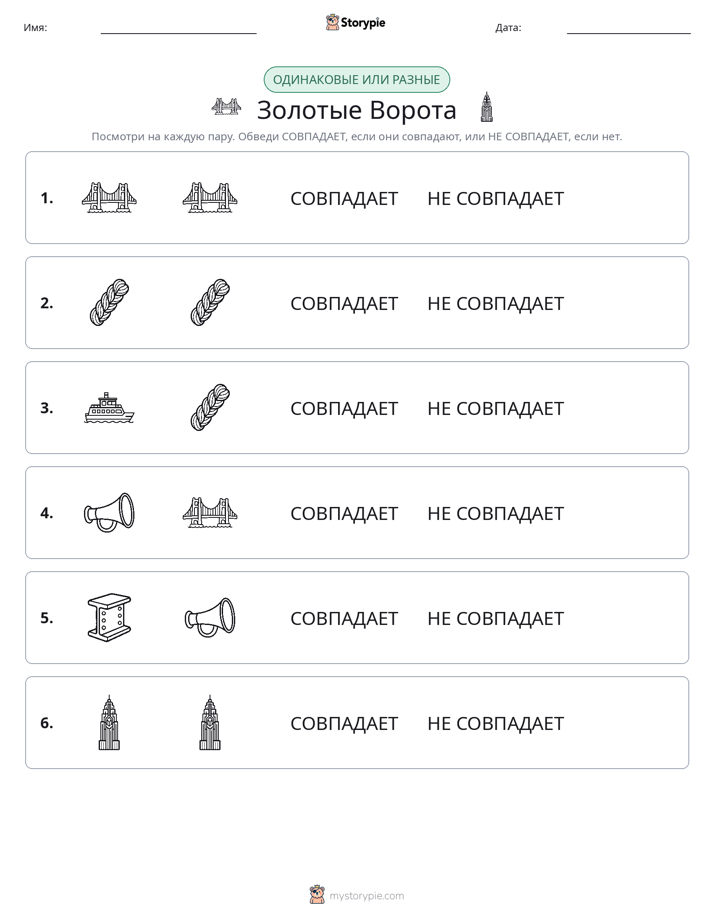Image resolution: width=714 pixels, height=924 pixels.
Task: Click the first bridge icon in row 1
Action: 109,197
